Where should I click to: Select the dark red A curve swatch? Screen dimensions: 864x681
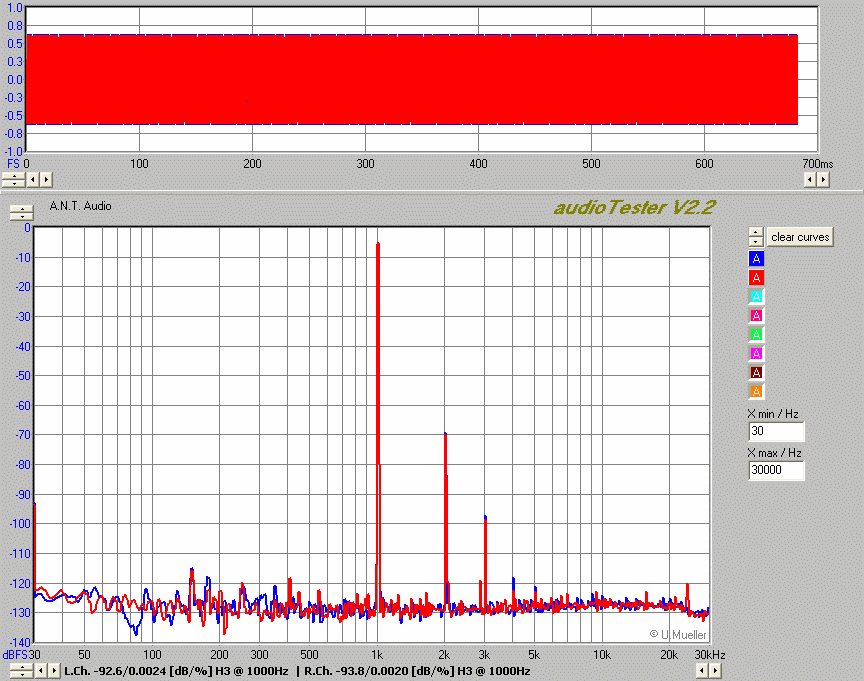(756, 372)
